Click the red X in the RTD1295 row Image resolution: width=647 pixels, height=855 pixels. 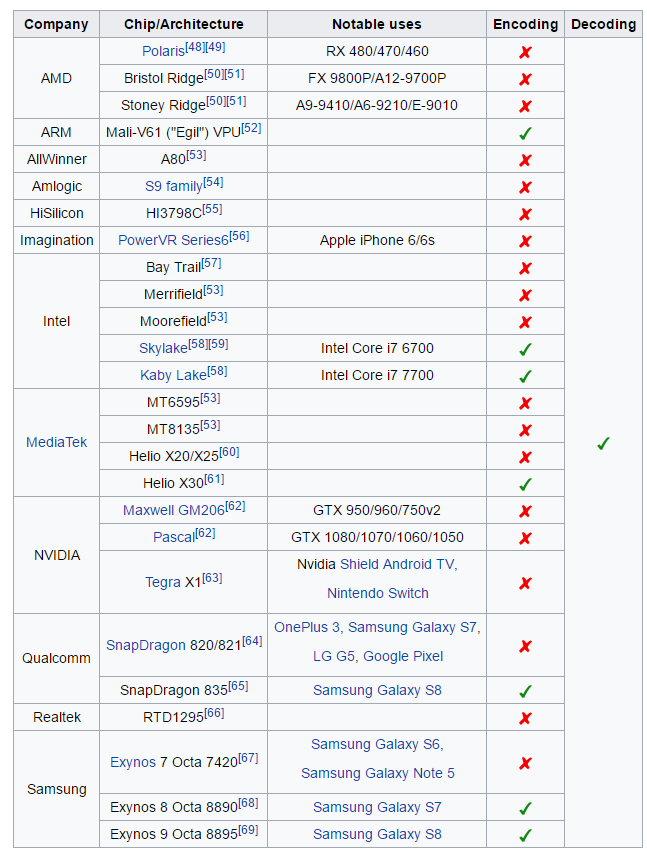coord(525,718)
